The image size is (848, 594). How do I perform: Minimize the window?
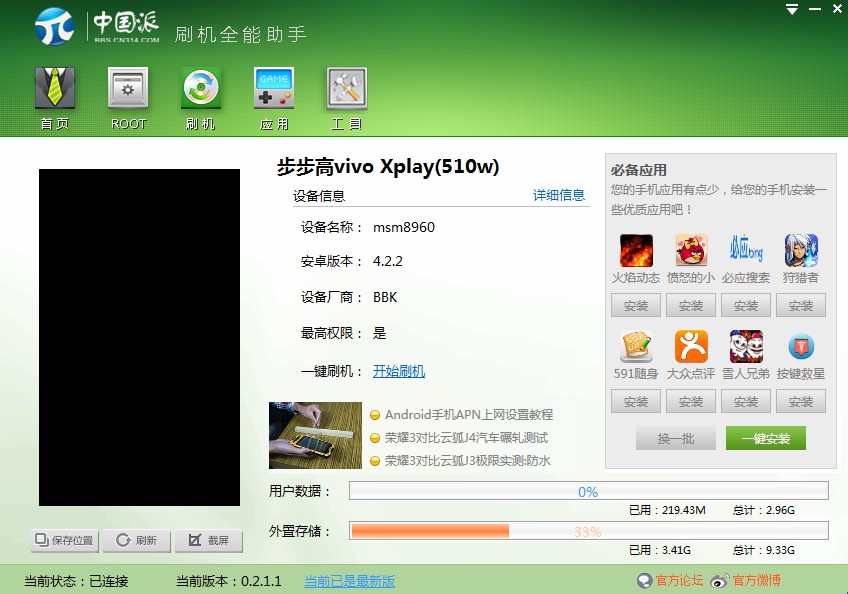pos(815,9)
